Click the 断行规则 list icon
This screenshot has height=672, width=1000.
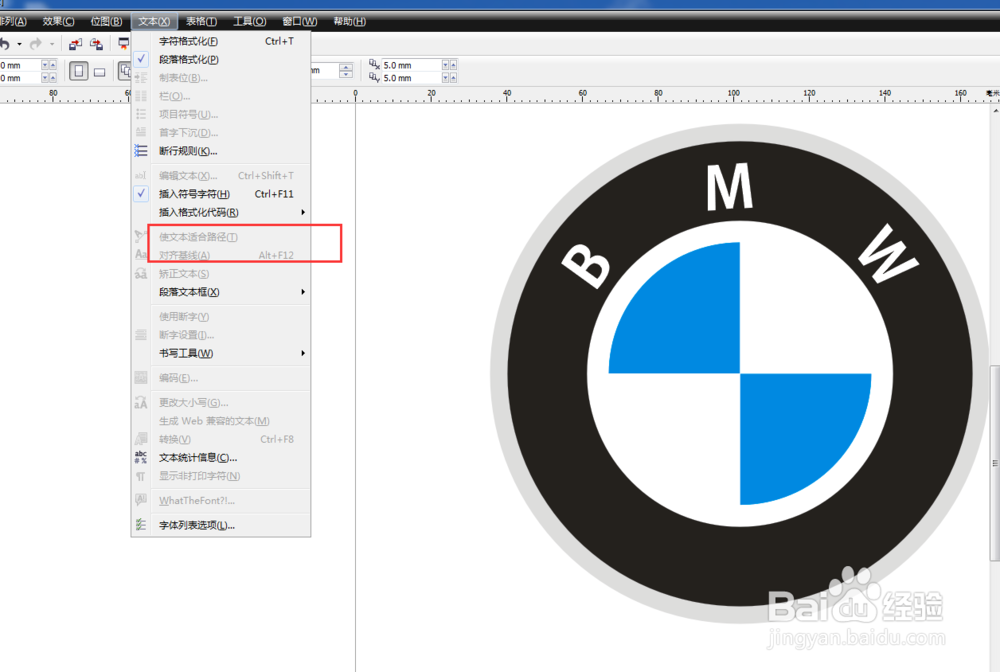tap(141, 151)
